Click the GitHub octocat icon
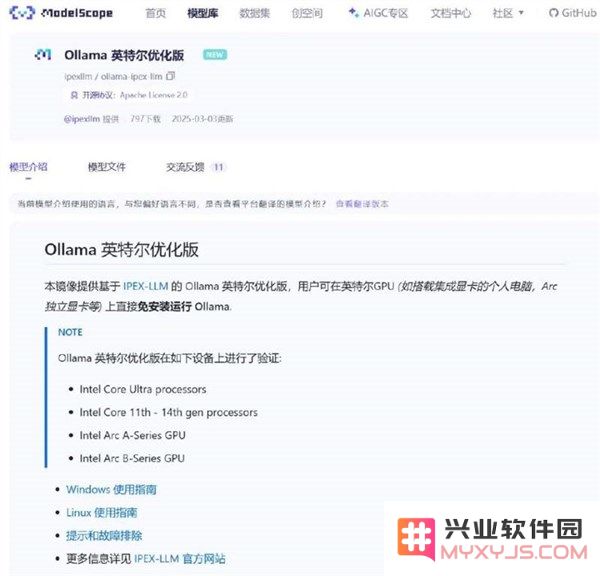The height and width of the screenshot is (576, 600). tap(553, 13)
